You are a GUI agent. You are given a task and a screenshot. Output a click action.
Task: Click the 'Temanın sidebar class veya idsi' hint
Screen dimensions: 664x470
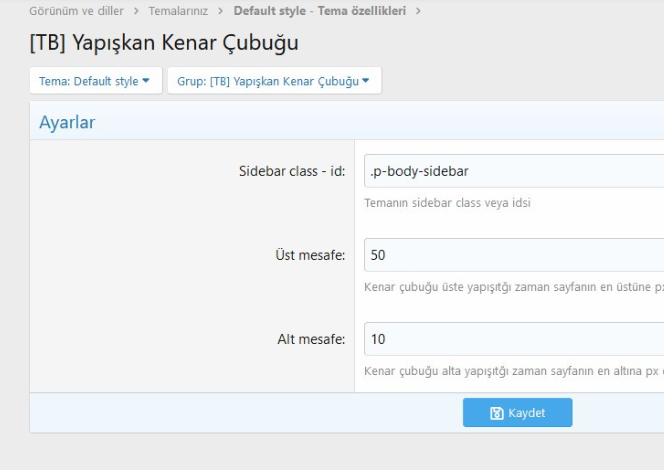click(x=447, y=203)
